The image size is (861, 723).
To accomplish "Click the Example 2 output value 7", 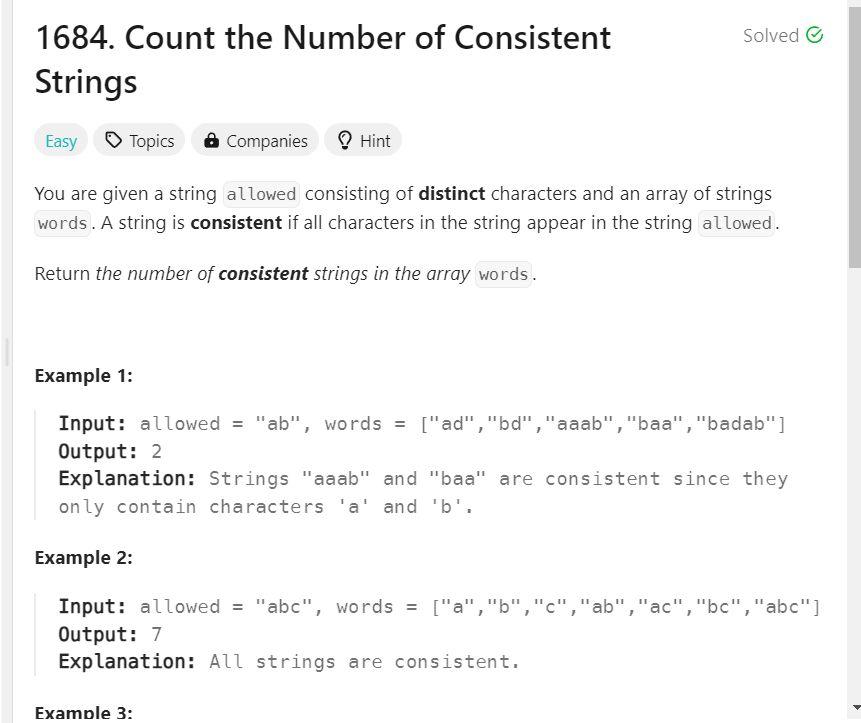I will coord(156,634).
